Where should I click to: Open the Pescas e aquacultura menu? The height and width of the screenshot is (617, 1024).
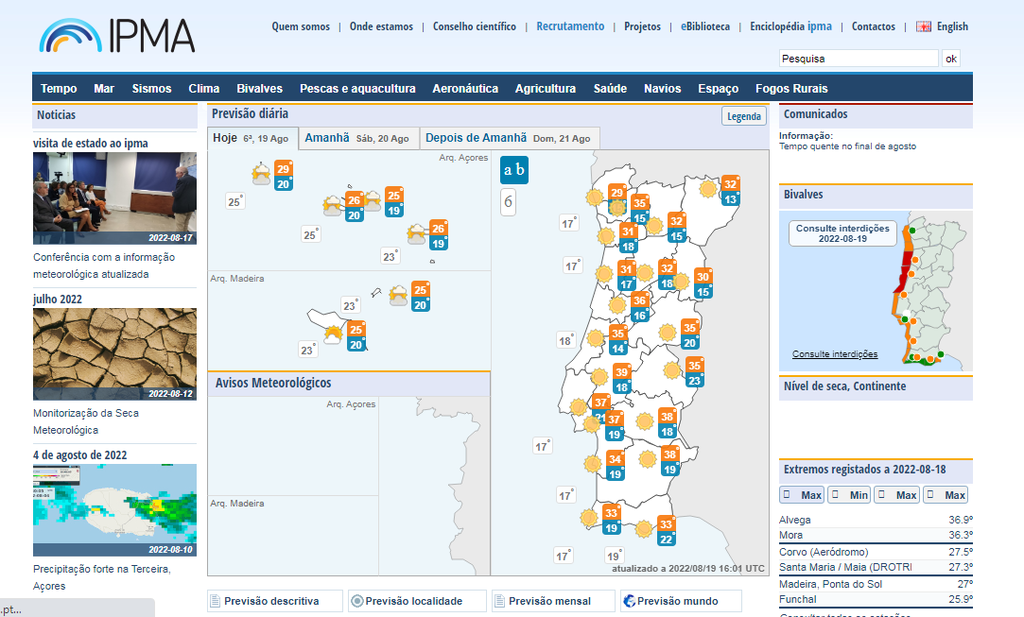(x=357, y=89)
